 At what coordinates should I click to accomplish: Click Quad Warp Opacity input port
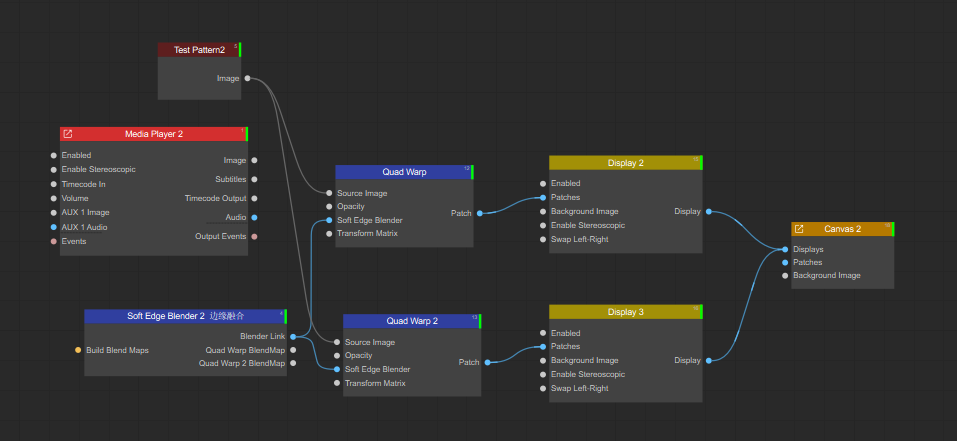[x=329, y=207]
